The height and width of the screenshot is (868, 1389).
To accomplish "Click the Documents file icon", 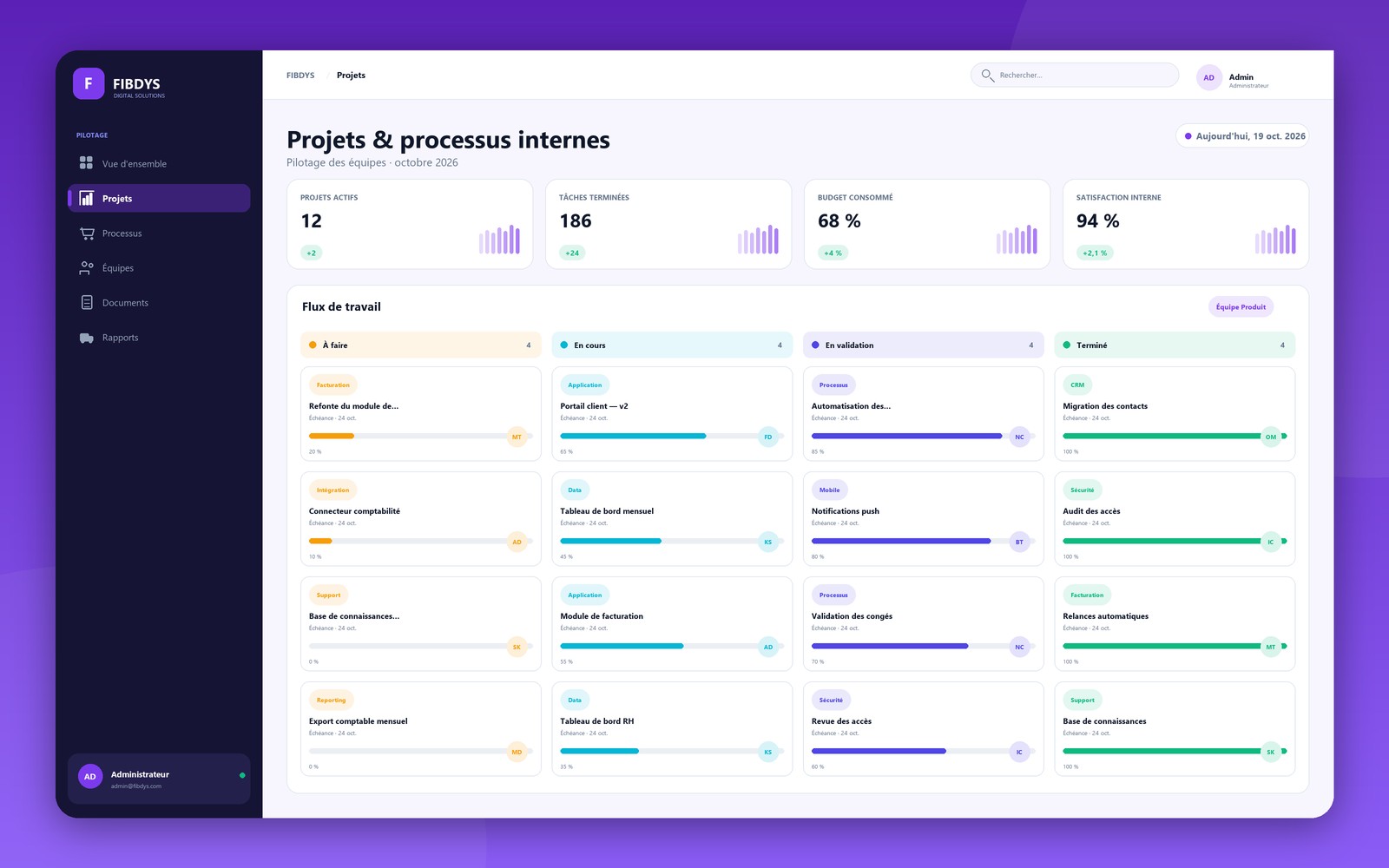I will (x=86, y=302).
